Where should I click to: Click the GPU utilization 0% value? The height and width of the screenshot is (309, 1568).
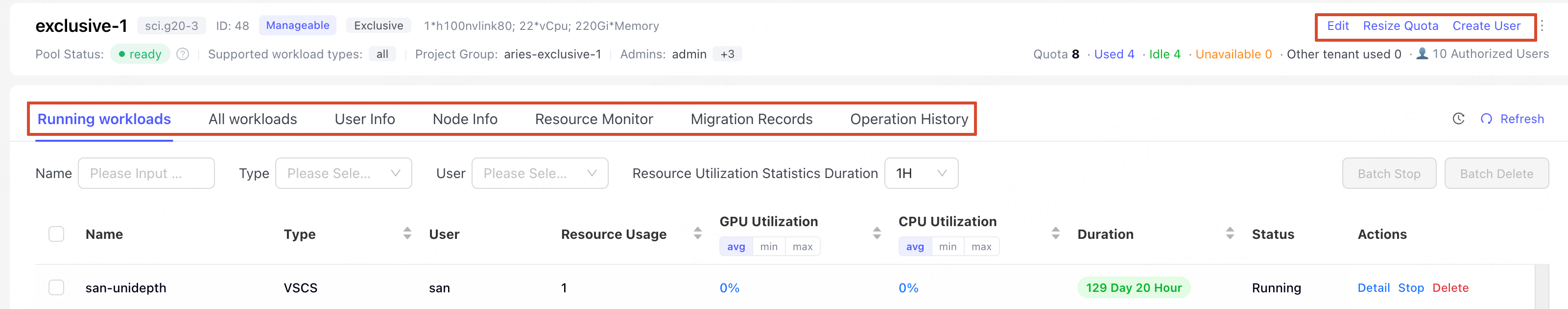point(729,288)
